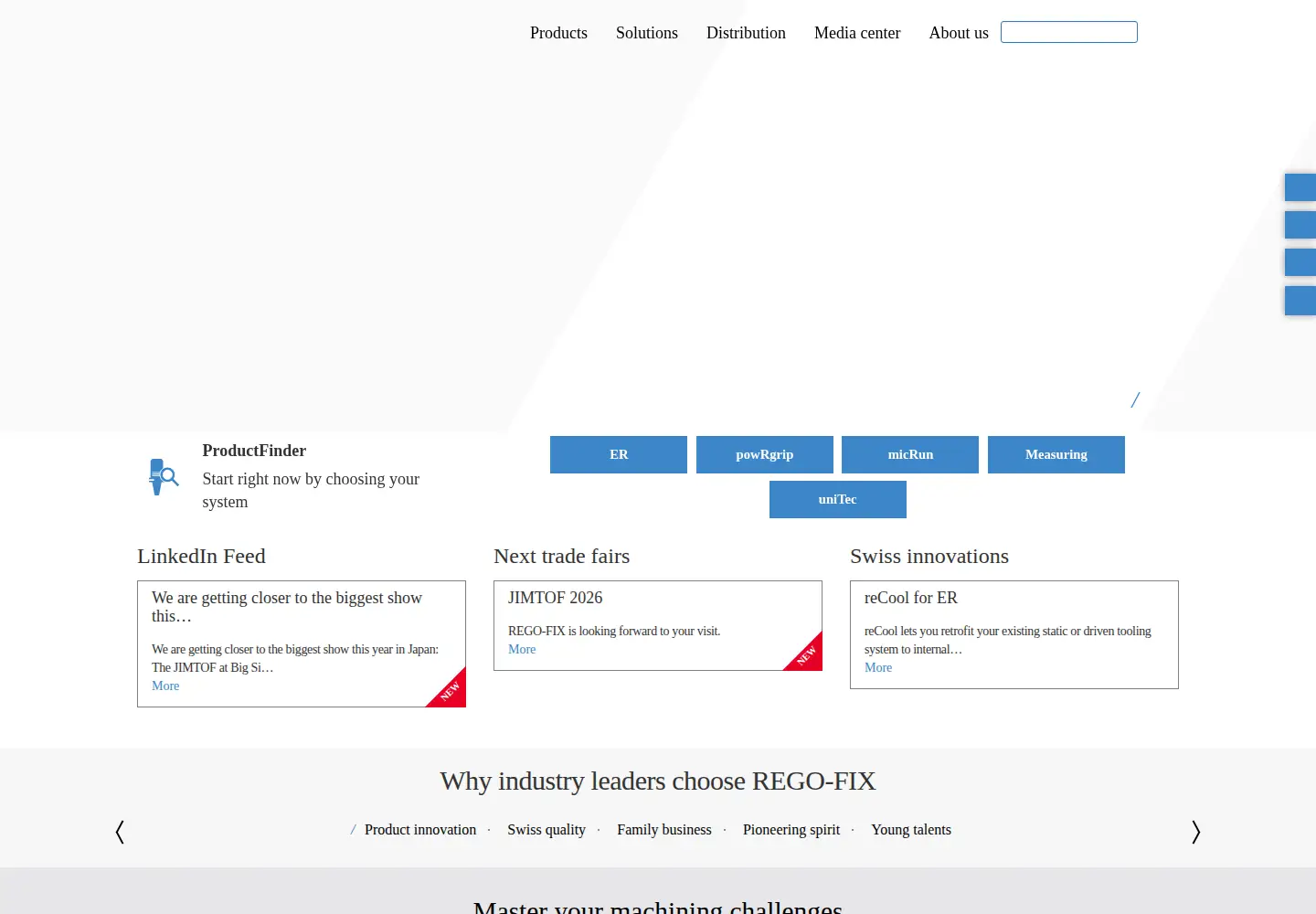Select the Pioneering spirit tab

pyautogui.click(x=791, y=830)
